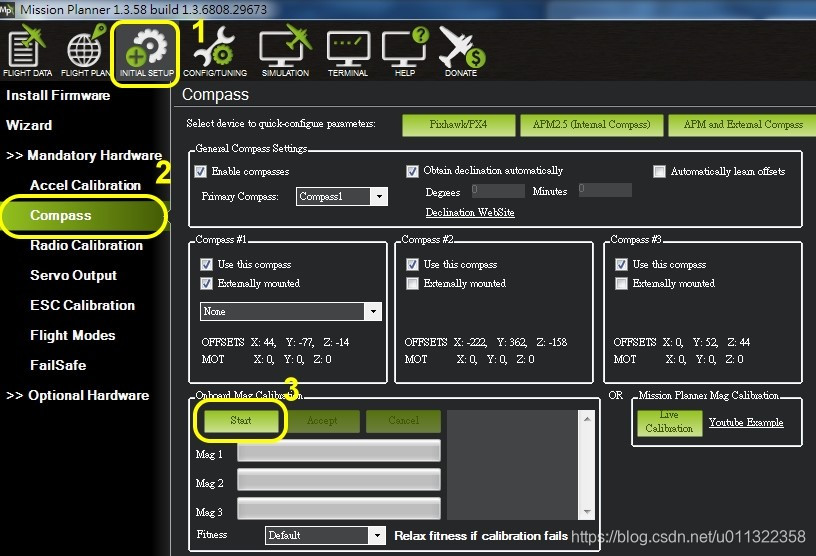Toggle Externally mounted for Compass #1
The height and width of the screenshot is (556, 816).
click(x=206, y=283)
